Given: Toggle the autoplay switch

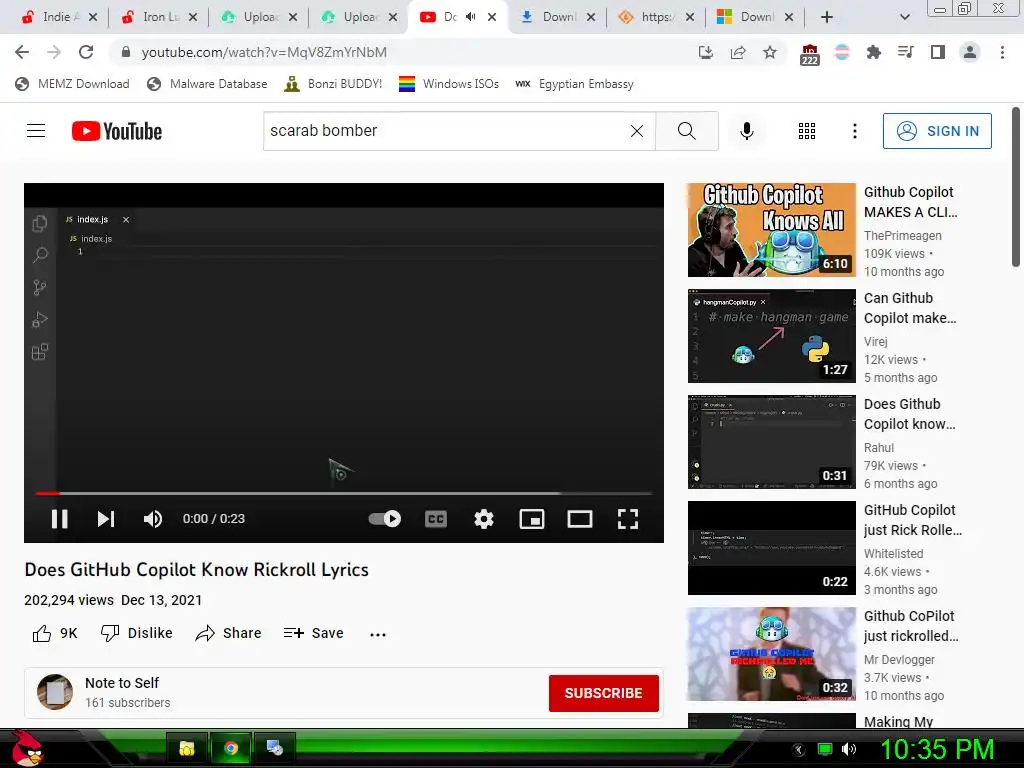Looking at the screenshot, I should (385, 519).
